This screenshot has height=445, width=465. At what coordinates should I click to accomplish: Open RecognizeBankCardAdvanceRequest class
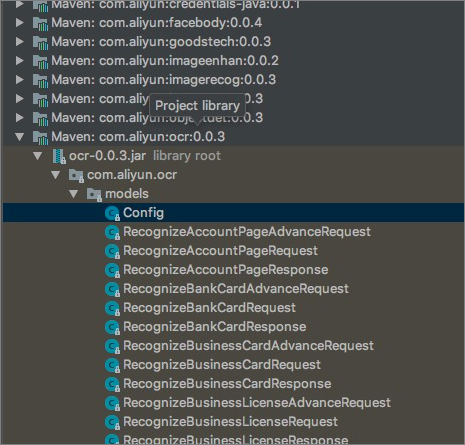[236, 289]
